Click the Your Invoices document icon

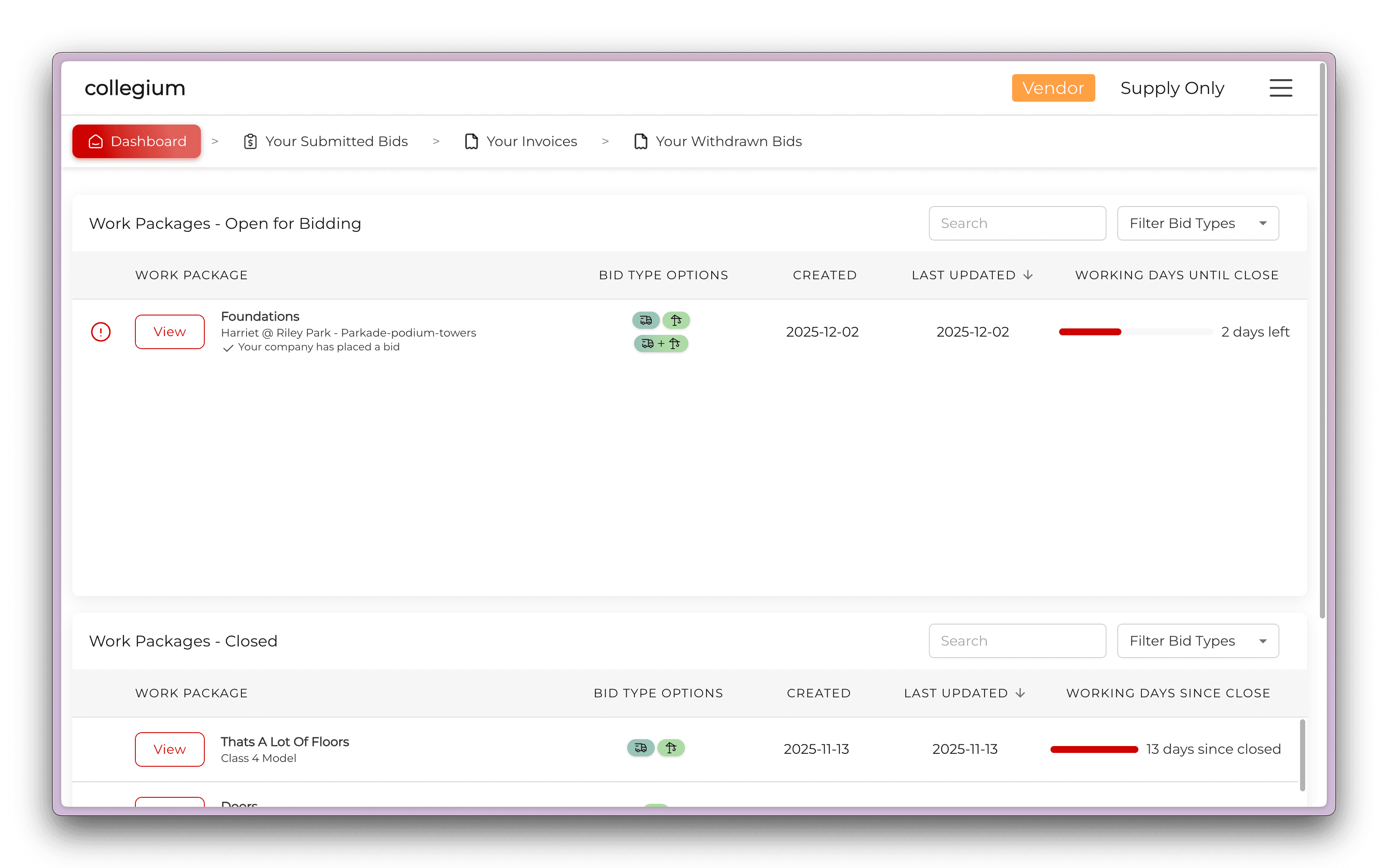(471, 141)
